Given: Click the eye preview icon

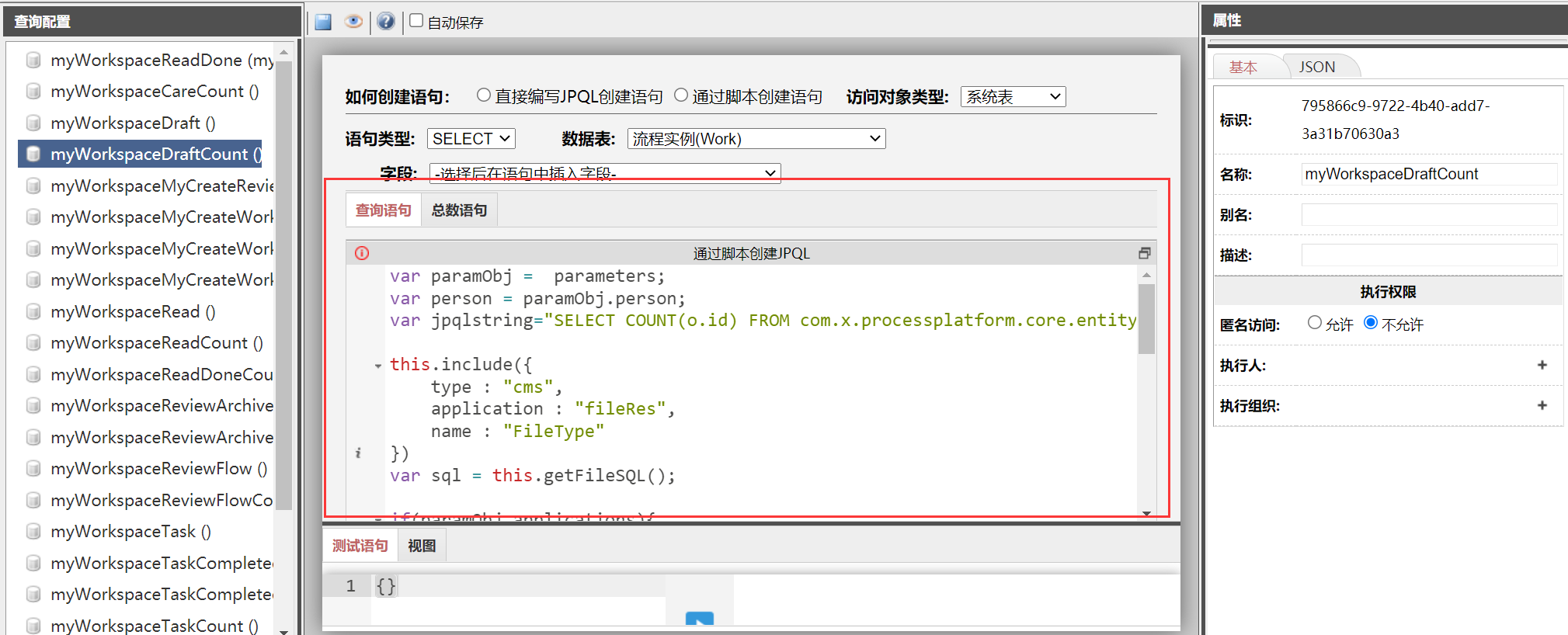Looking at the screenshot, I should tap(353, 22).
